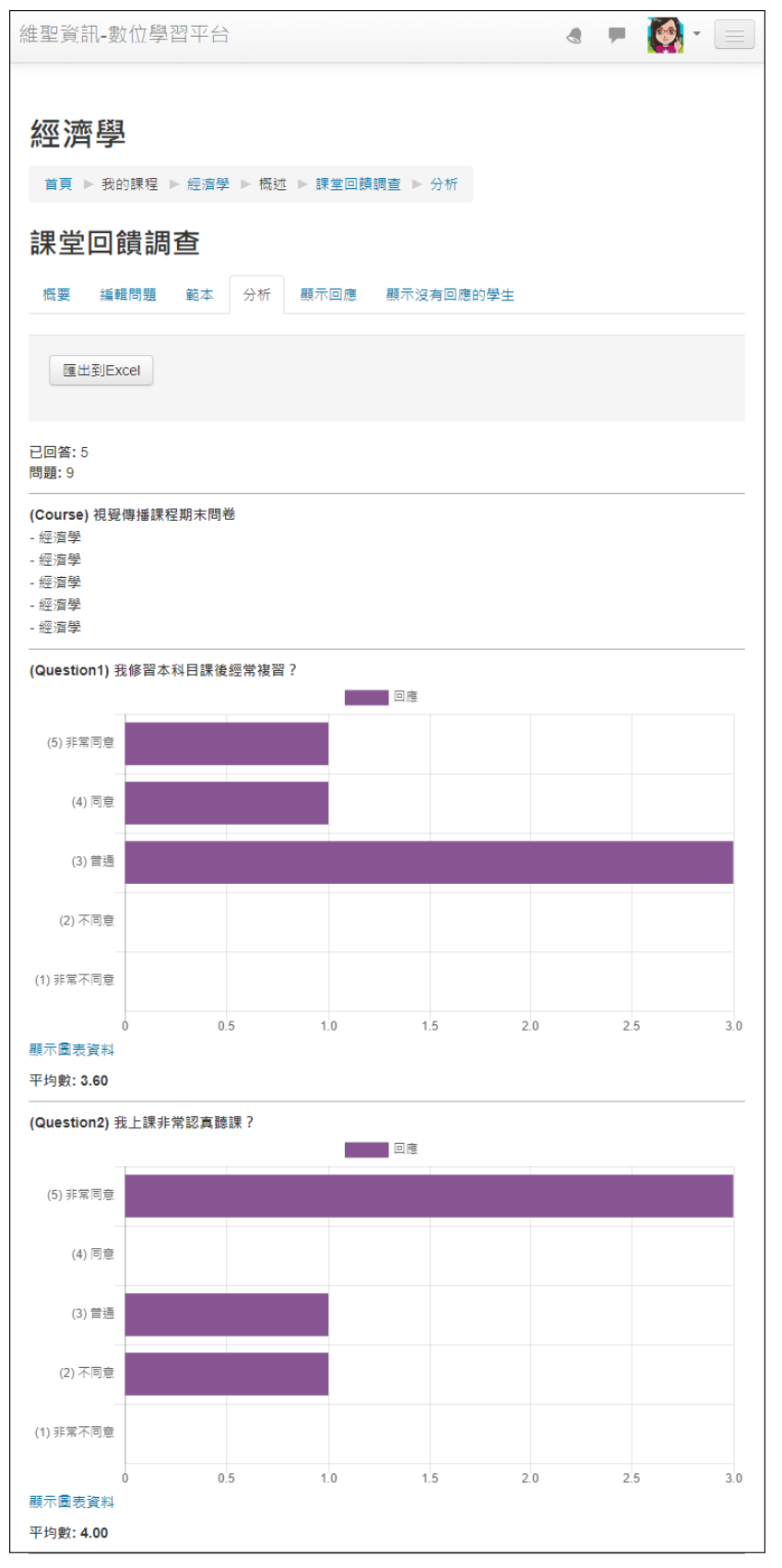Toggle the Question1 回應 legend swatch
The image size is (782, 1568).
click(366, 697)
